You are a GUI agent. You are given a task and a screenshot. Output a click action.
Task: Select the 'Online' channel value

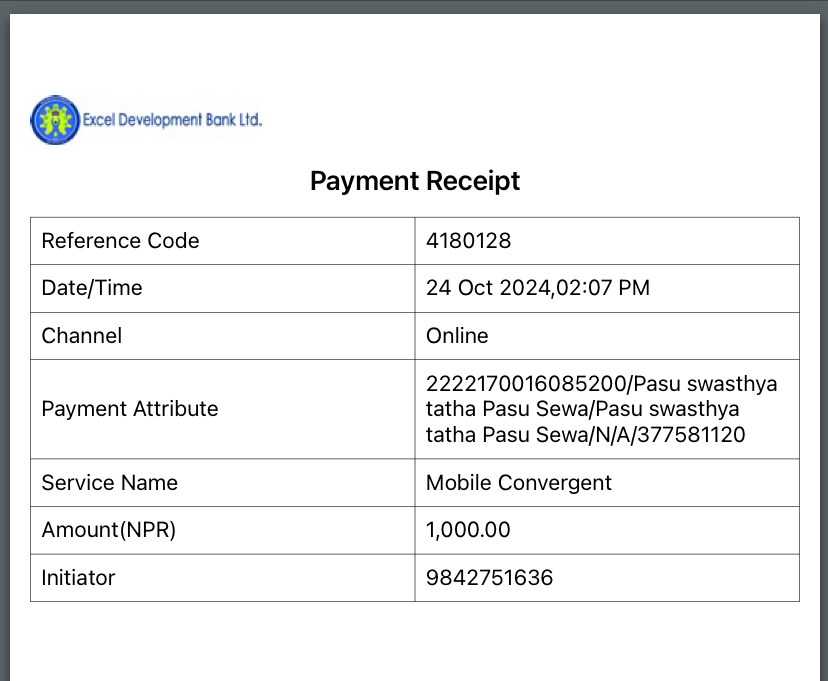[457, 336]
